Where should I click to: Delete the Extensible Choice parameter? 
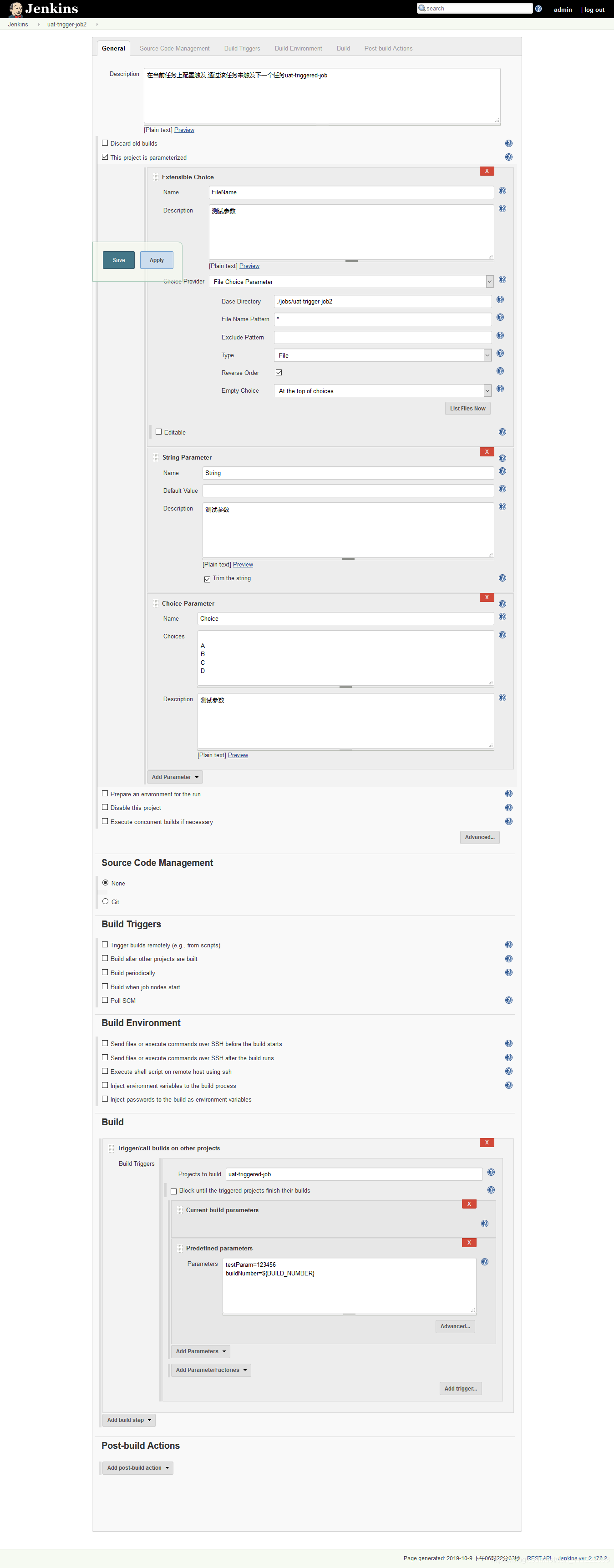487,171
